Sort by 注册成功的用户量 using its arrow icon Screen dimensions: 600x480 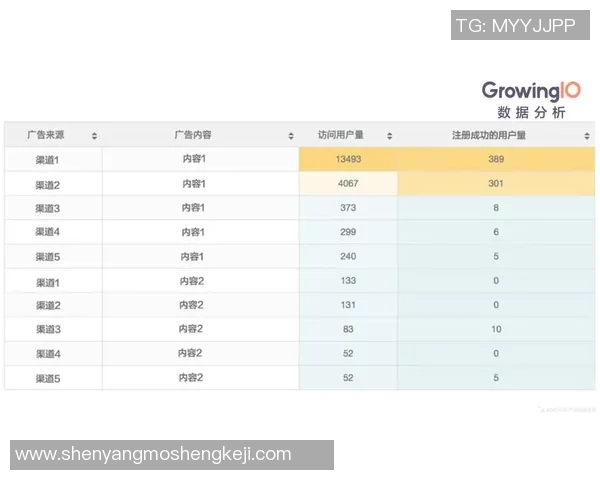[587, 136]
